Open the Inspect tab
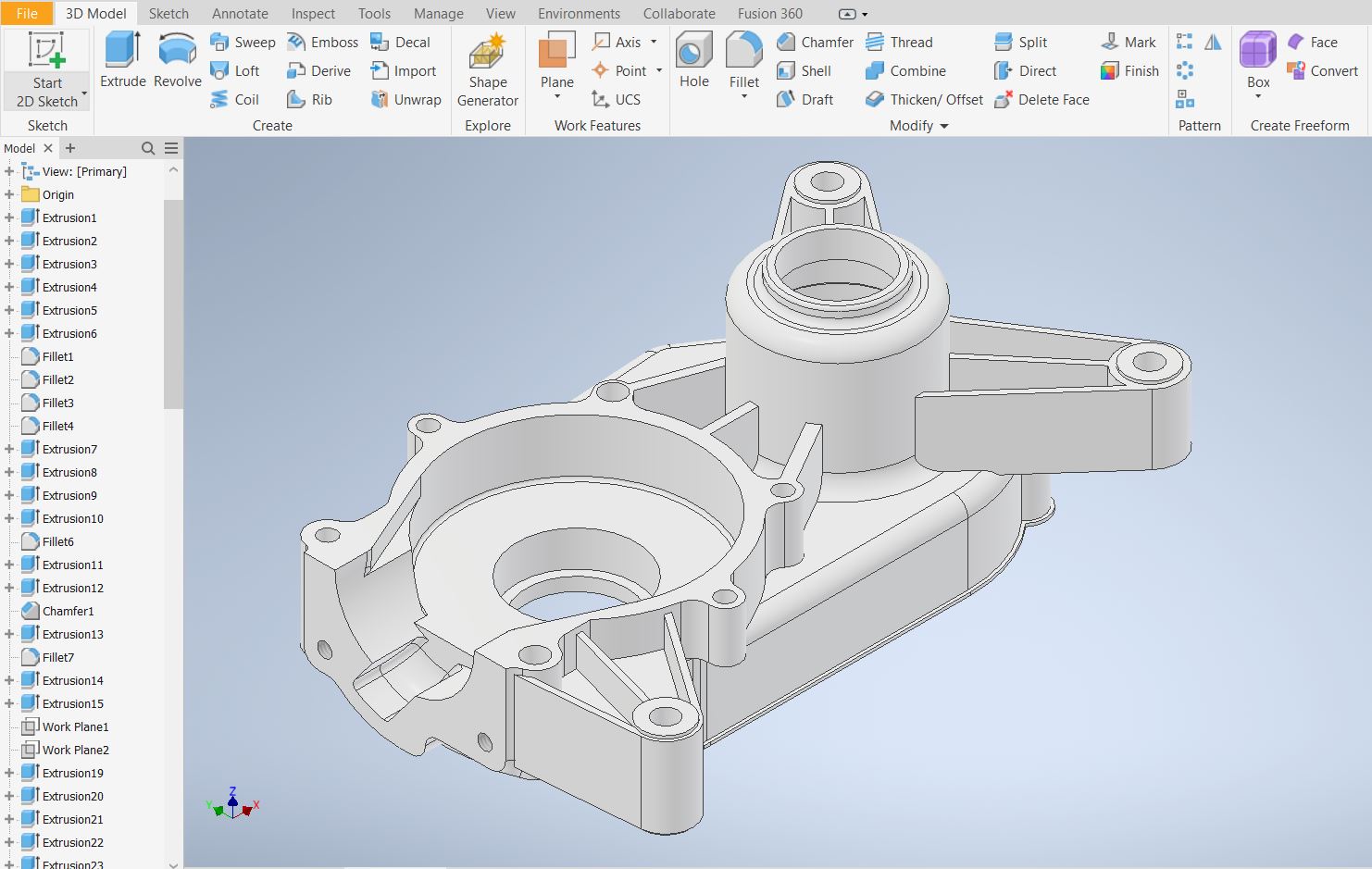1372x869 pixels. 313,14
